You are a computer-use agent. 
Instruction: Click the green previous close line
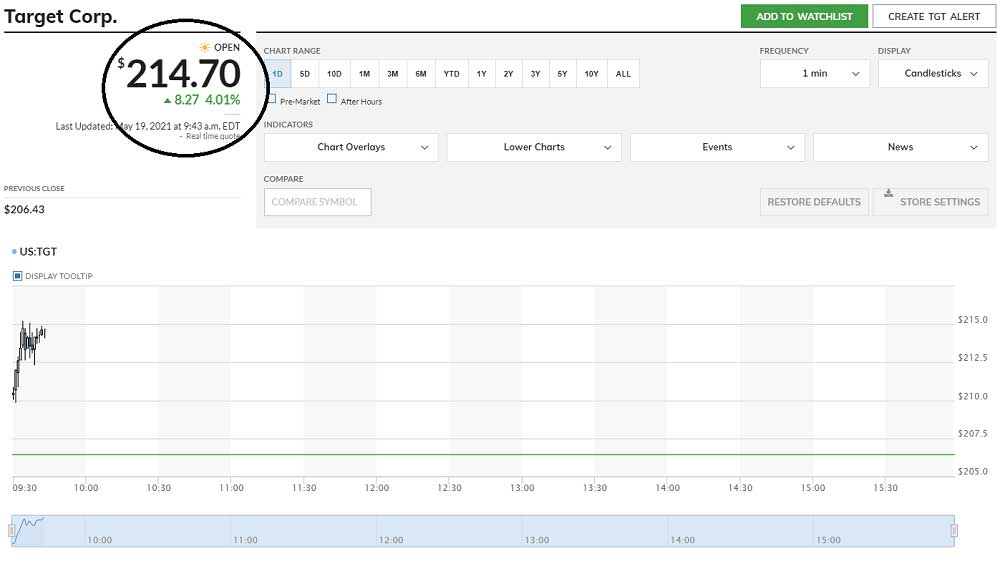[483, 454]
